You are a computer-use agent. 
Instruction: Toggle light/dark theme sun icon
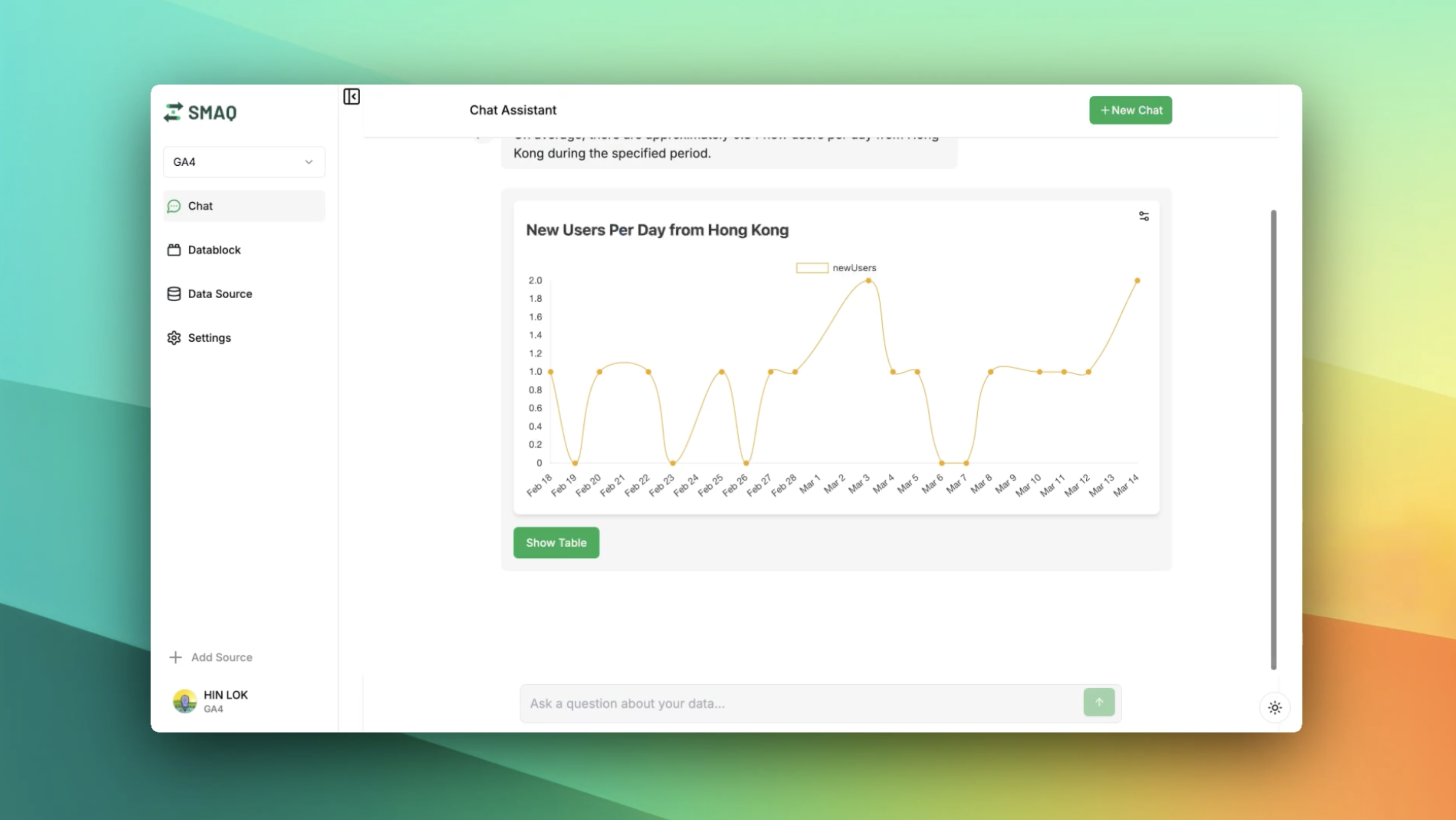[1274, 708]
